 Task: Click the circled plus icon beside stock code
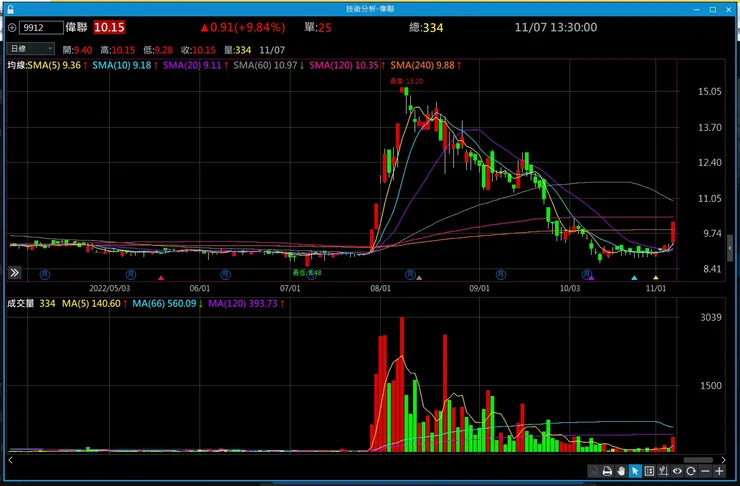(x=12, y=28)
